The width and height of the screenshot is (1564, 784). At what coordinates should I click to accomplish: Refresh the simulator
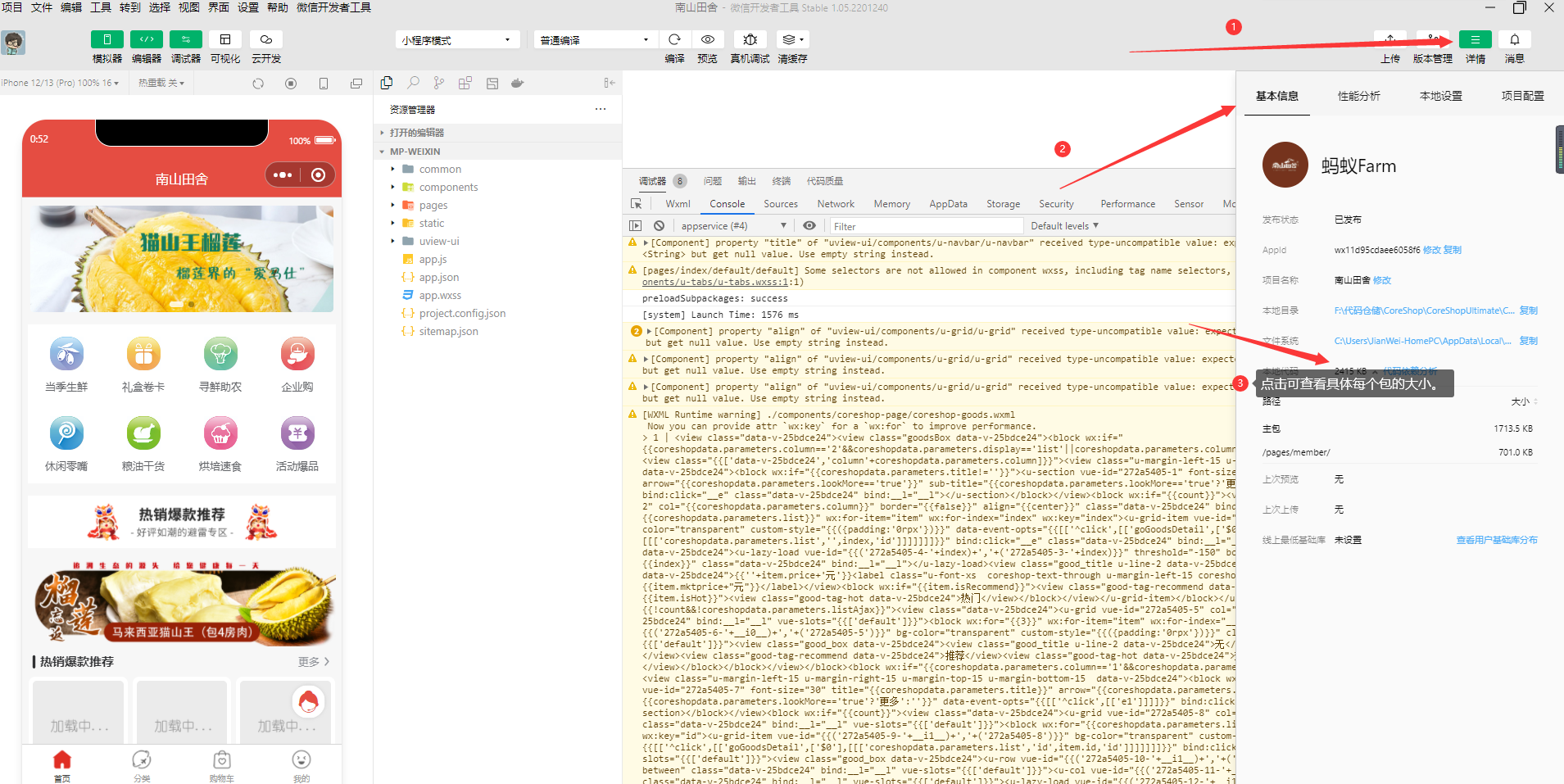[x=258, y=84]
